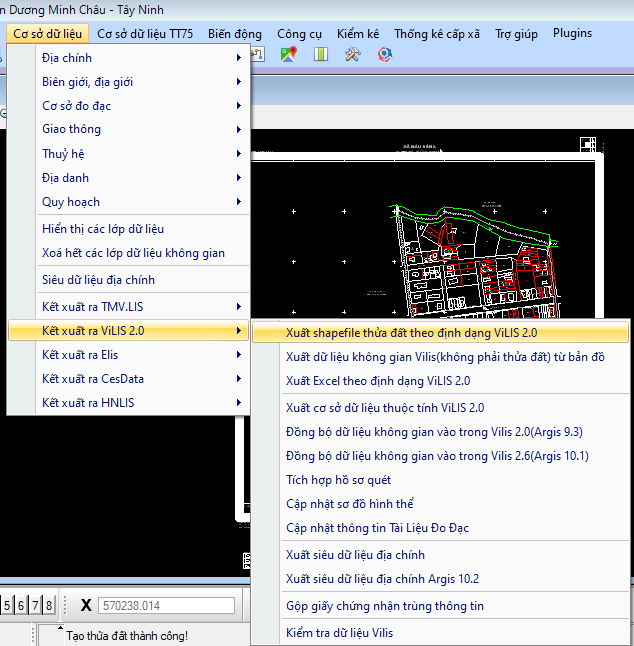Click Hiển thị các lớp dữ liệu
The width and height of the screenshot is (634, 646).
(103, 229)
